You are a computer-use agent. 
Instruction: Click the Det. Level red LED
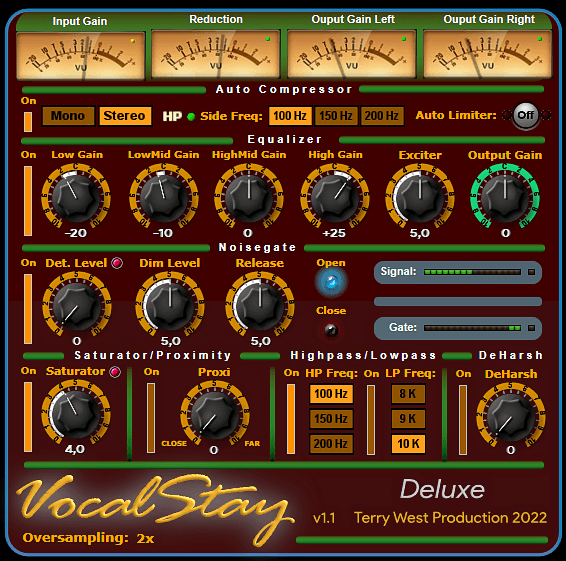point(117,263)
